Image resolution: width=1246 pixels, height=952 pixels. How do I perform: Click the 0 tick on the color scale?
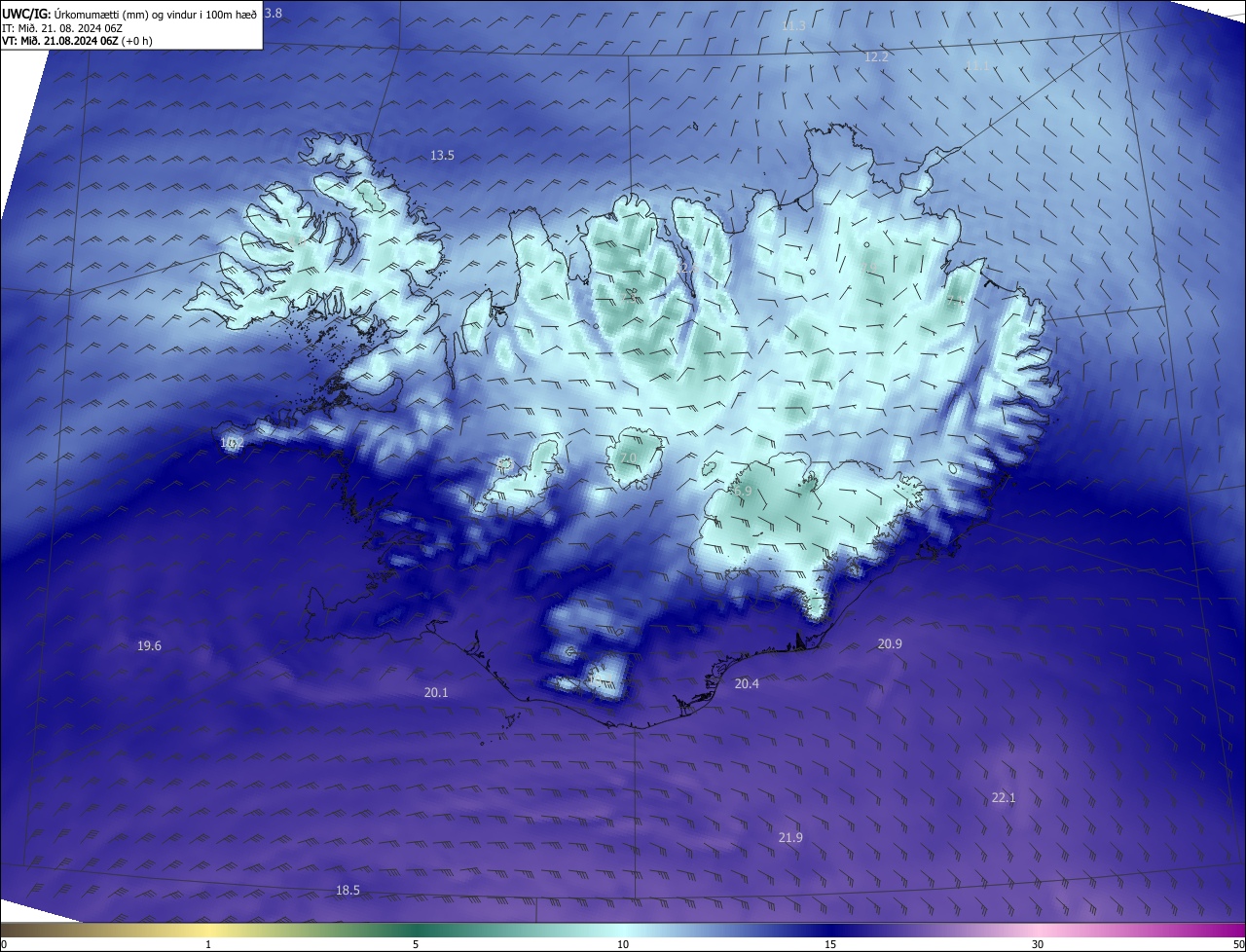(x=4, y=944)
